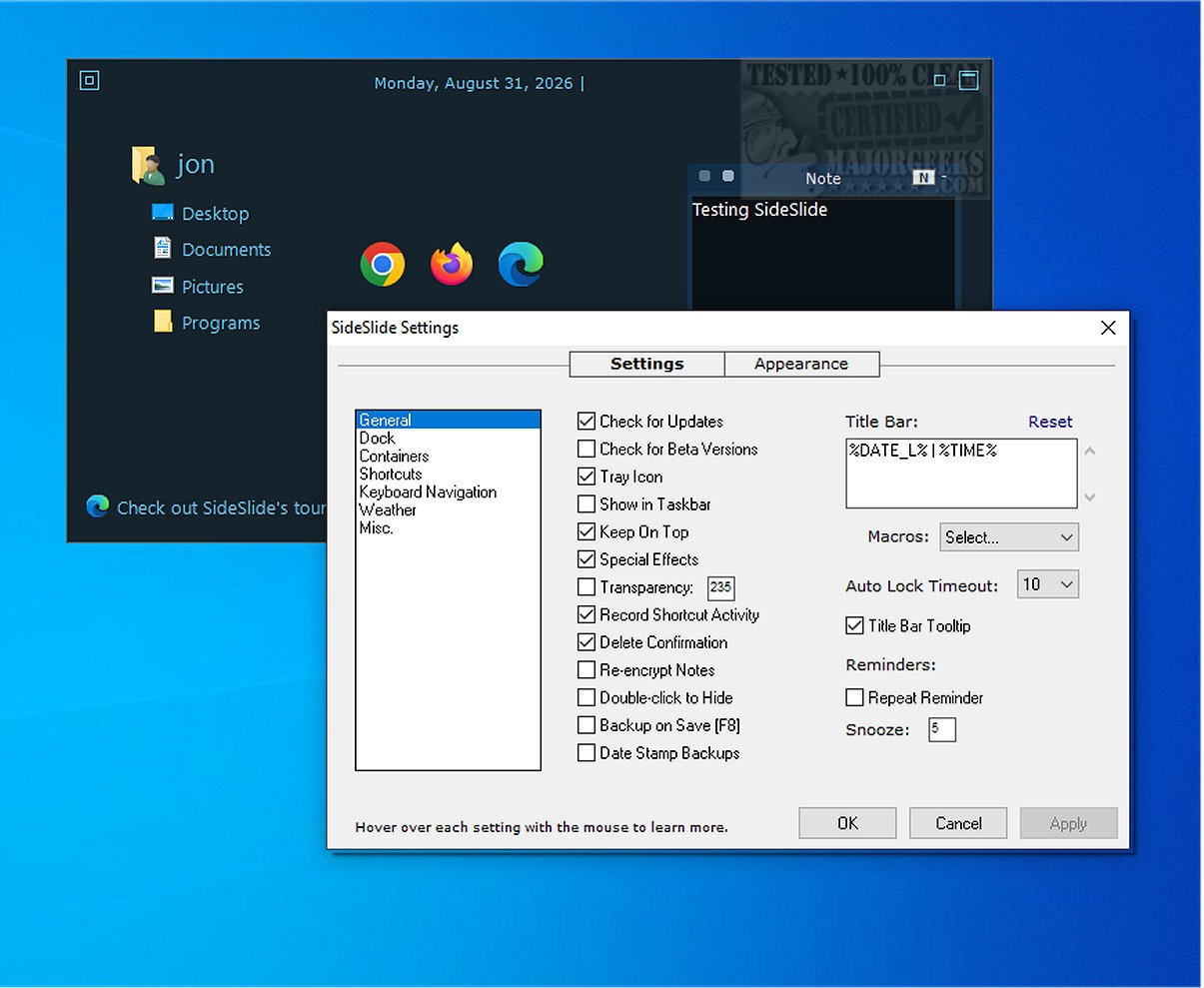The image size is (1204, 988).
Task: Launch the Google Chrome shortcut icon
Action: [383, 265]
